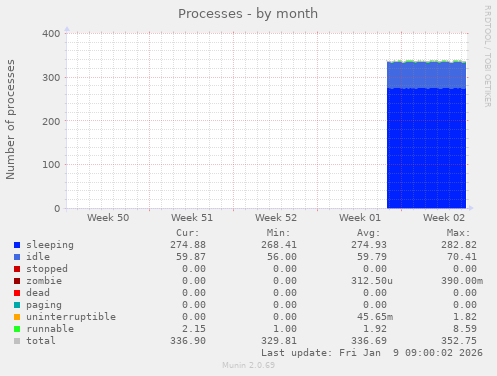
Task: Click total average value 336.69
Action: point(369,341)
